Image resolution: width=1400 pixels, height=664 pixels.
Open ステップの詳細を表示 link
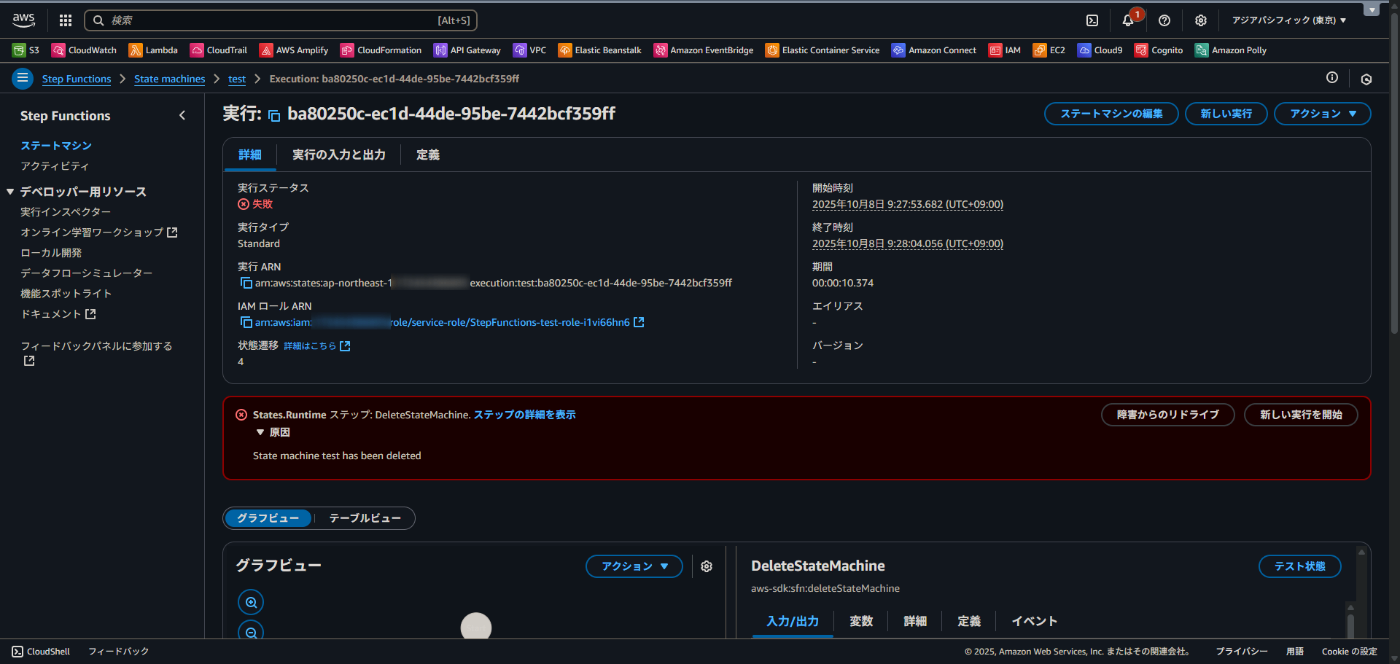(x=524, y=414)
